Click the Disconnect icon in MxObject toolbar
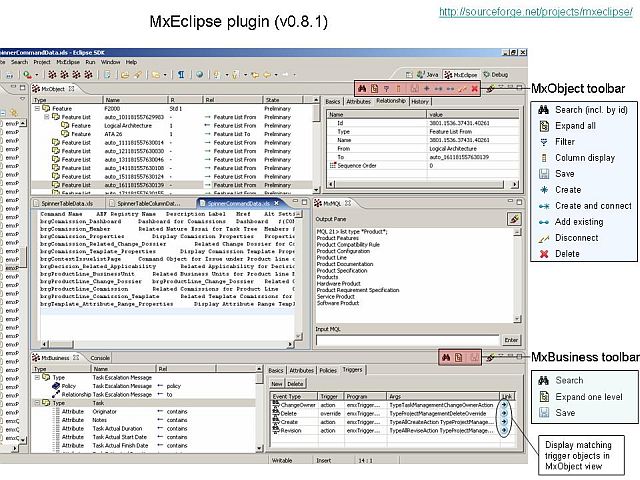The width and height of the screenshot is (640, 480). (462, 89)
